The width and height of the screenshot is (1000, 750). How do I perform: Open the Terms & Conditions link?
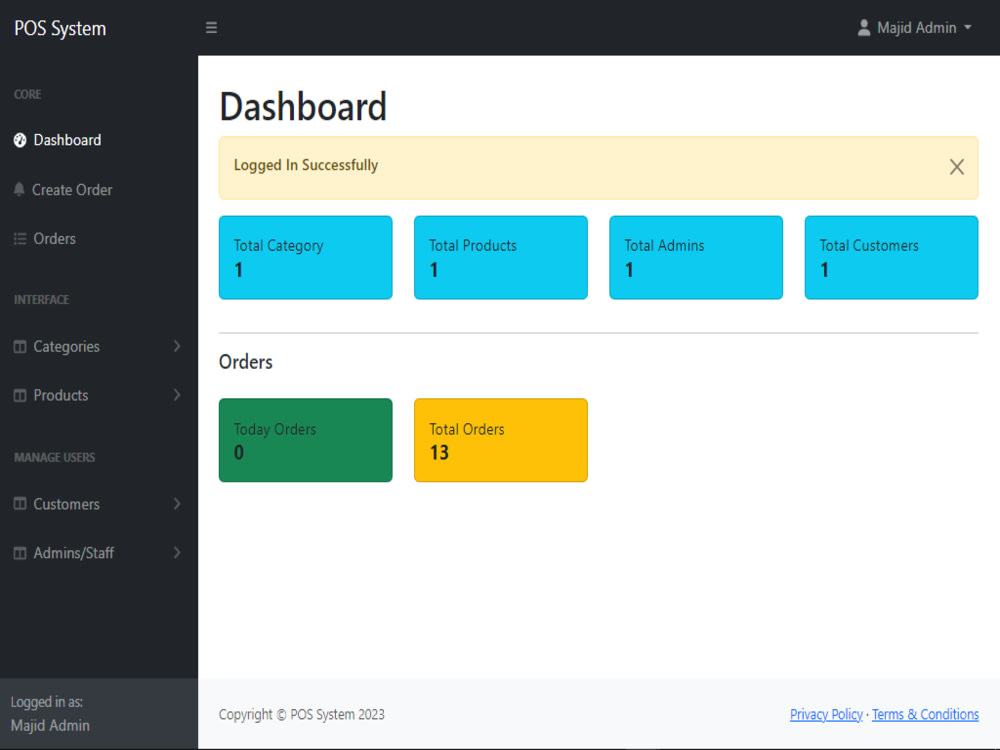[x=925, y=714]
